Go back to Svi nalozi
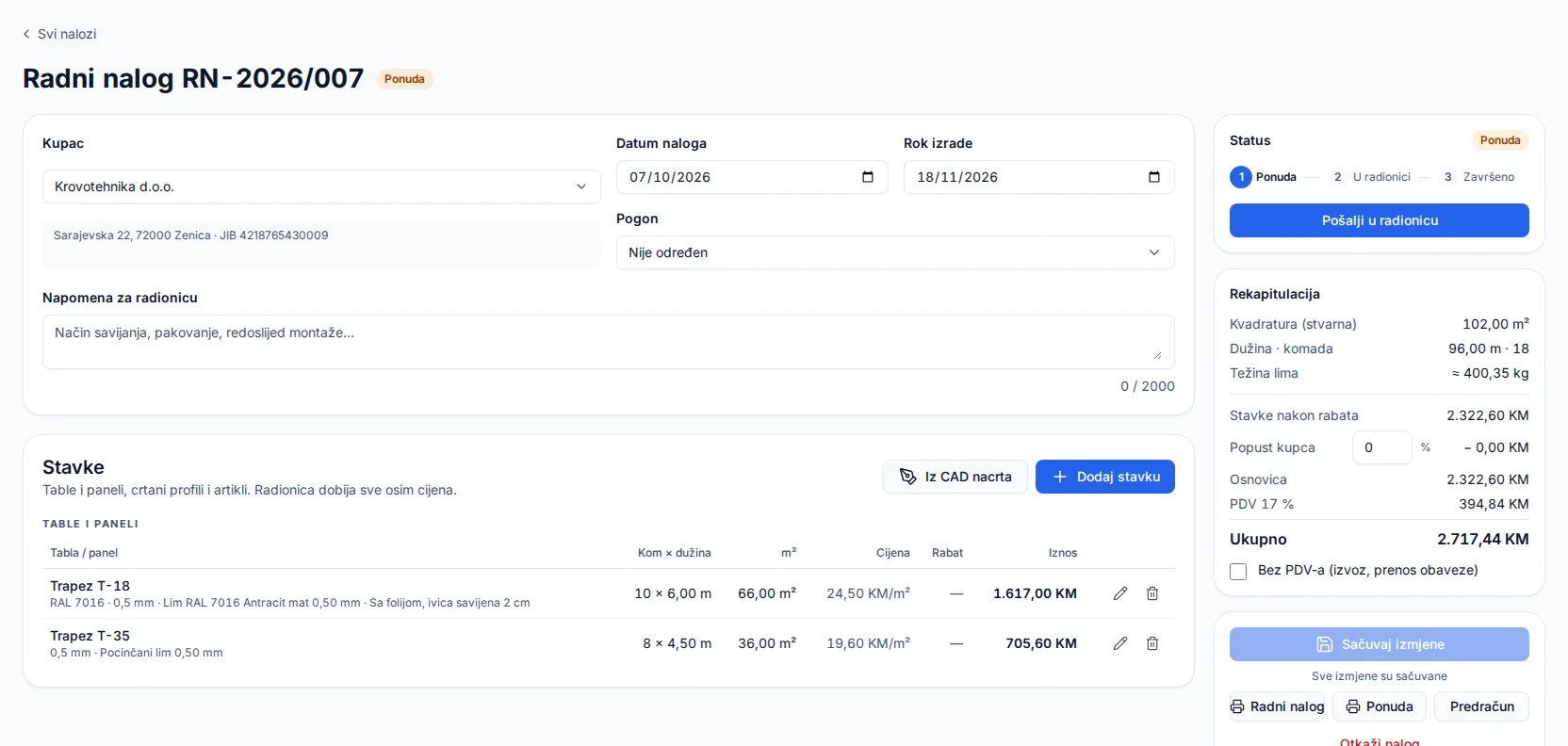 coord(59,34)
